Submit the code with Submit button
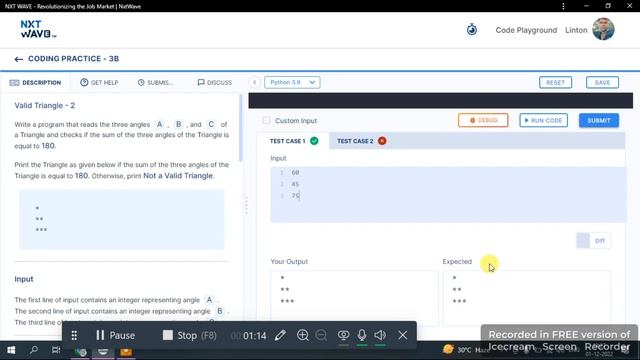The image size is (640, 360). click(x=599, y=120)
